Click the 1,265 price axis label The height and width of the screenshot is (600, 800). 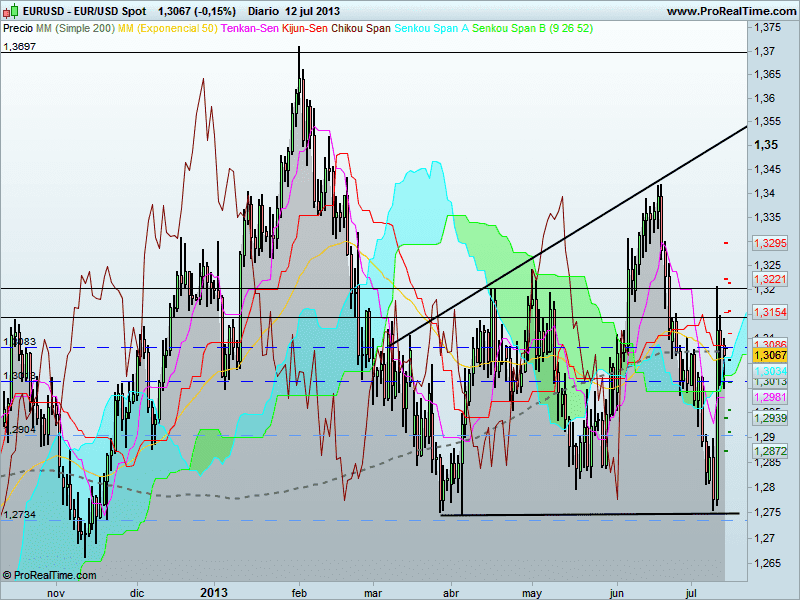coord(768,563)
